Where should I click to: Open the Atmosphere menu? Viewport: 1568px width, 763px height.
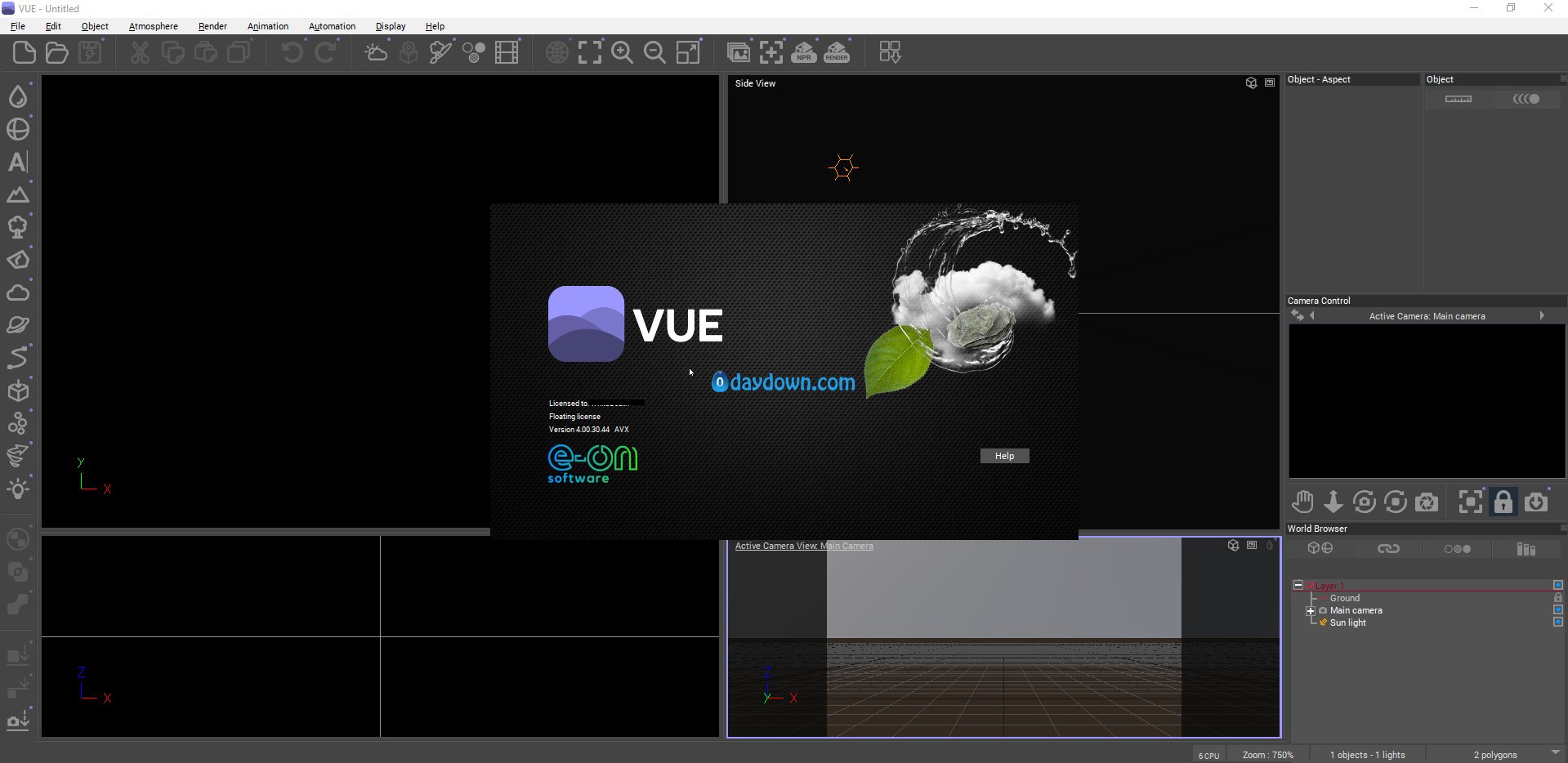(x=154, y=26)
